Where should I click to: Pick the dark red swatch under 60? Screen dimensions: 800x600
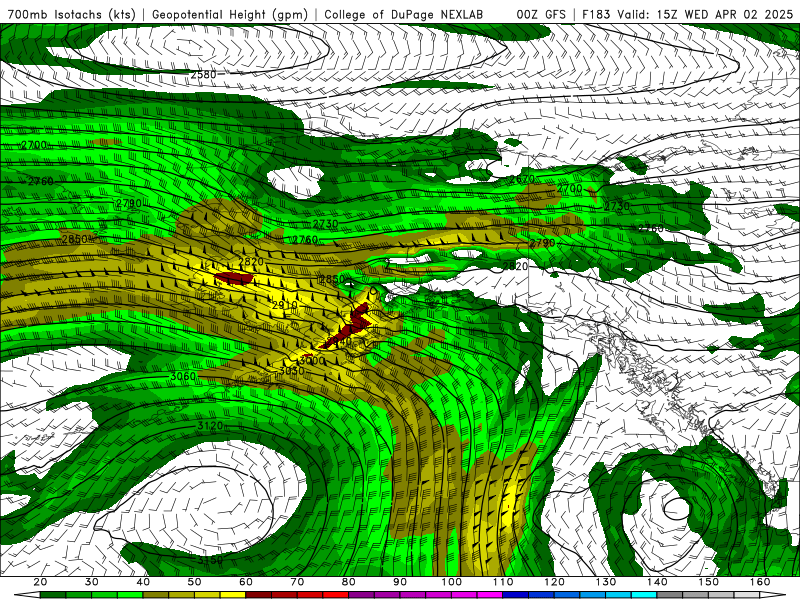[x=259, y=595]
